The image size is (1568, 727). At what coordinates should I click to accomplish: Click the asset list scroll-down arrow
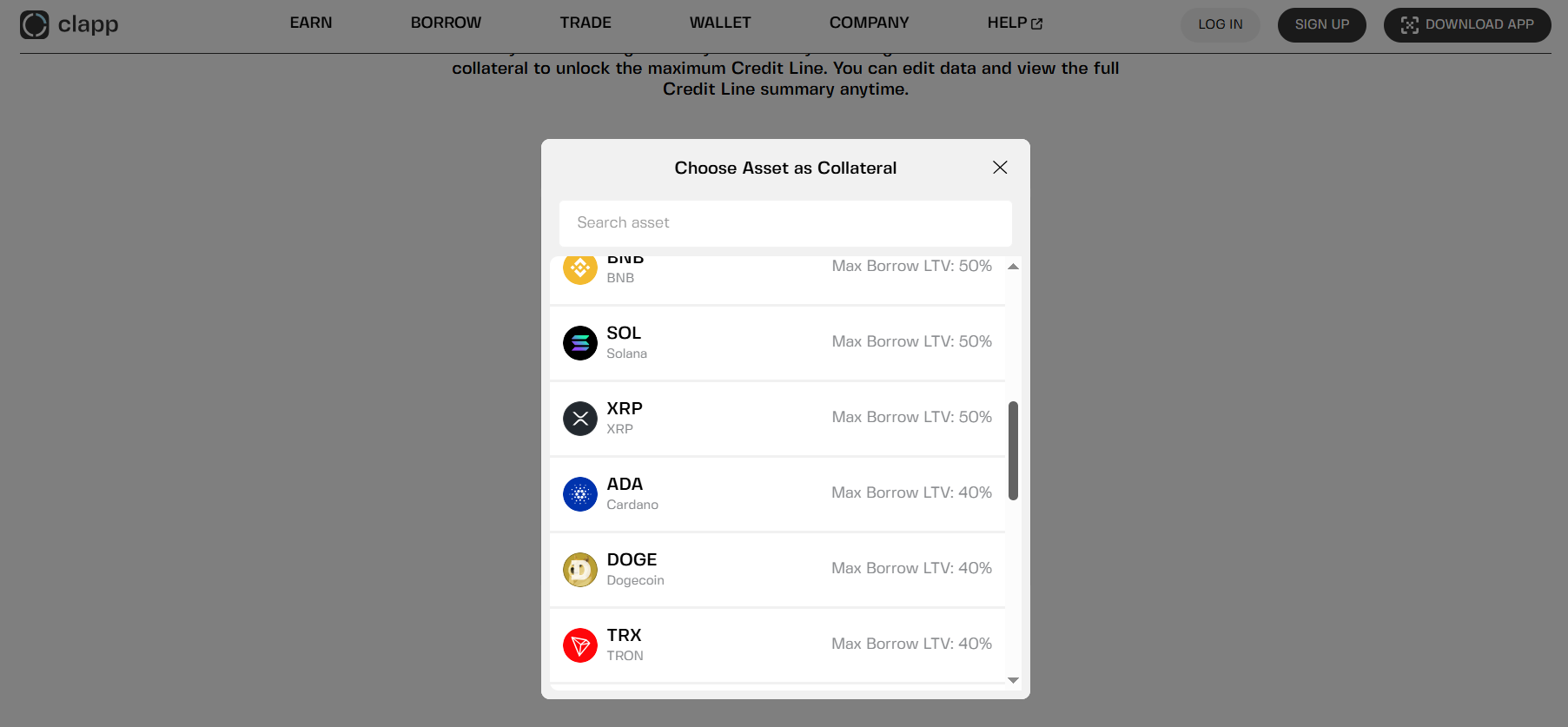click(1013, 680)
